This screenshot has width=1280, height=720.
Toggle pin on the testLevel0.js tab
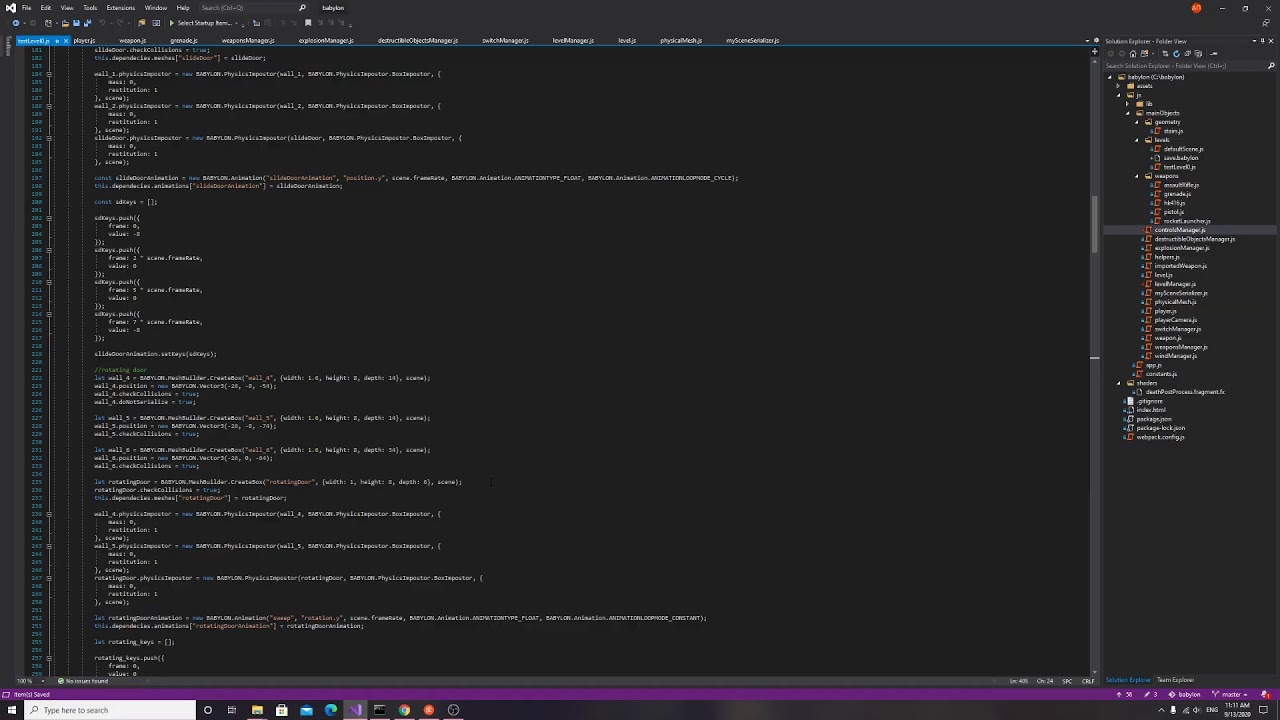[x=57, y=41]
